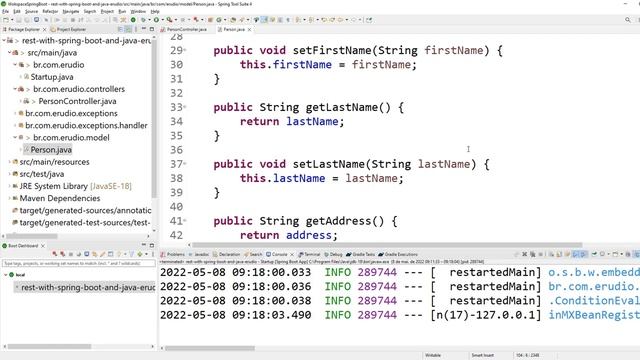Collapse the src/main/java folder
The height and width of the screenshot is (360, 640).
(x=9, y=53)
